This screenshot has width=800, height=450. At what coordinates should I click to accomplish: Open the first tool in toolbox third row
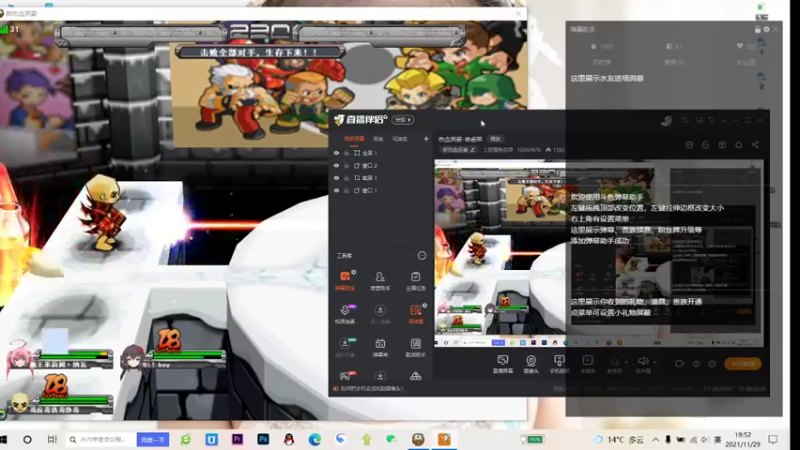[x=345, y=347]
